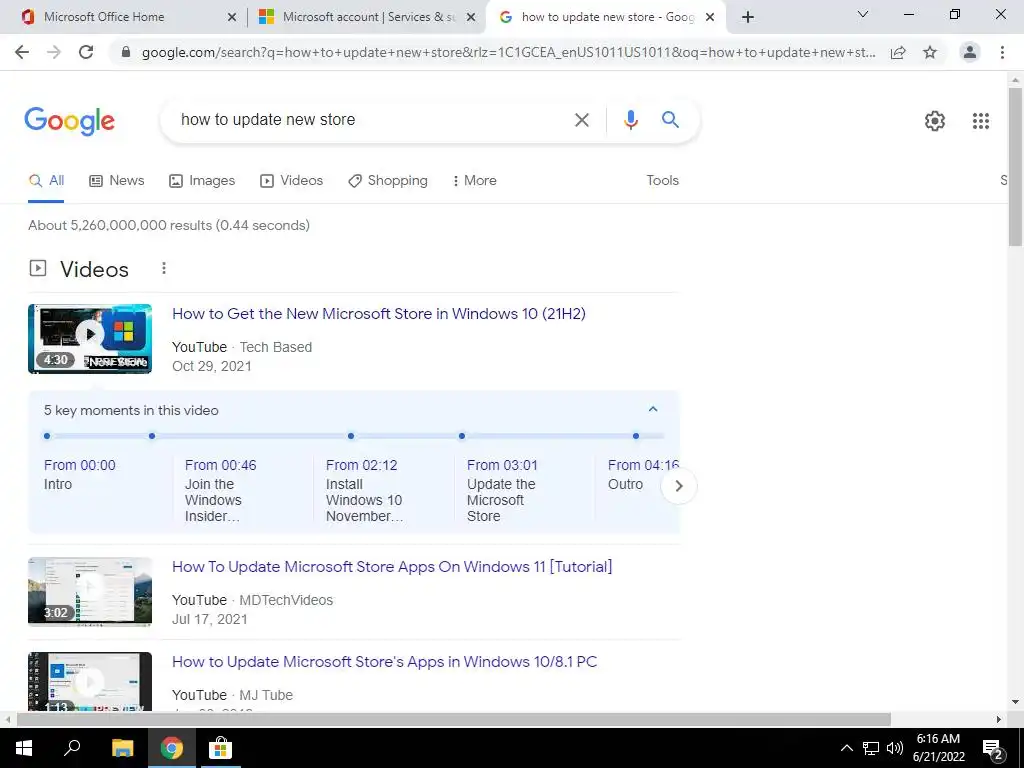This screenshot has width=1024, height=768.
Task: Open the Chrome profile avatar
Action: click(x=970, y=52)
